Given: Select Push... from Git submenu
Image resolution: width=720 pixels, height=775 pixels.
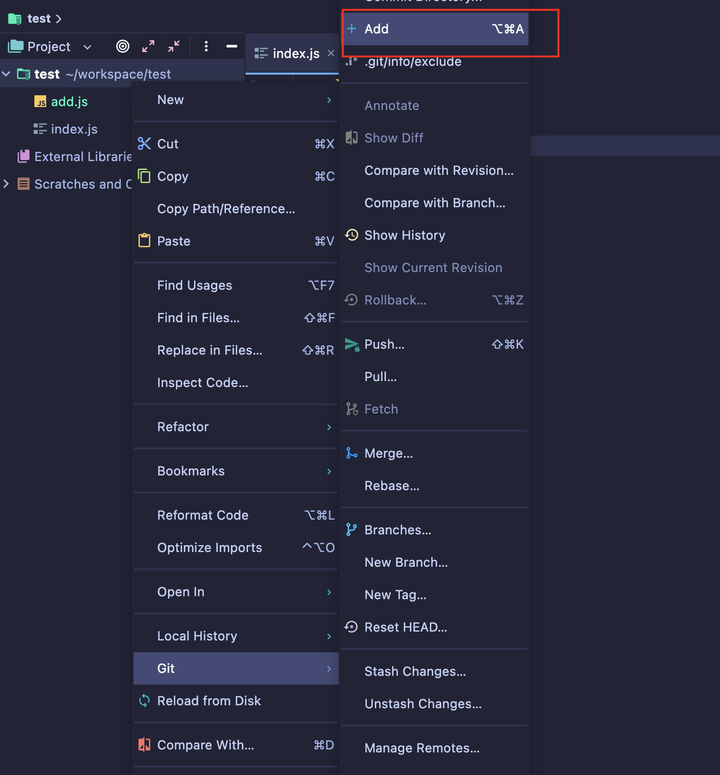Looking at the screenshot, I should coord(434,344).
